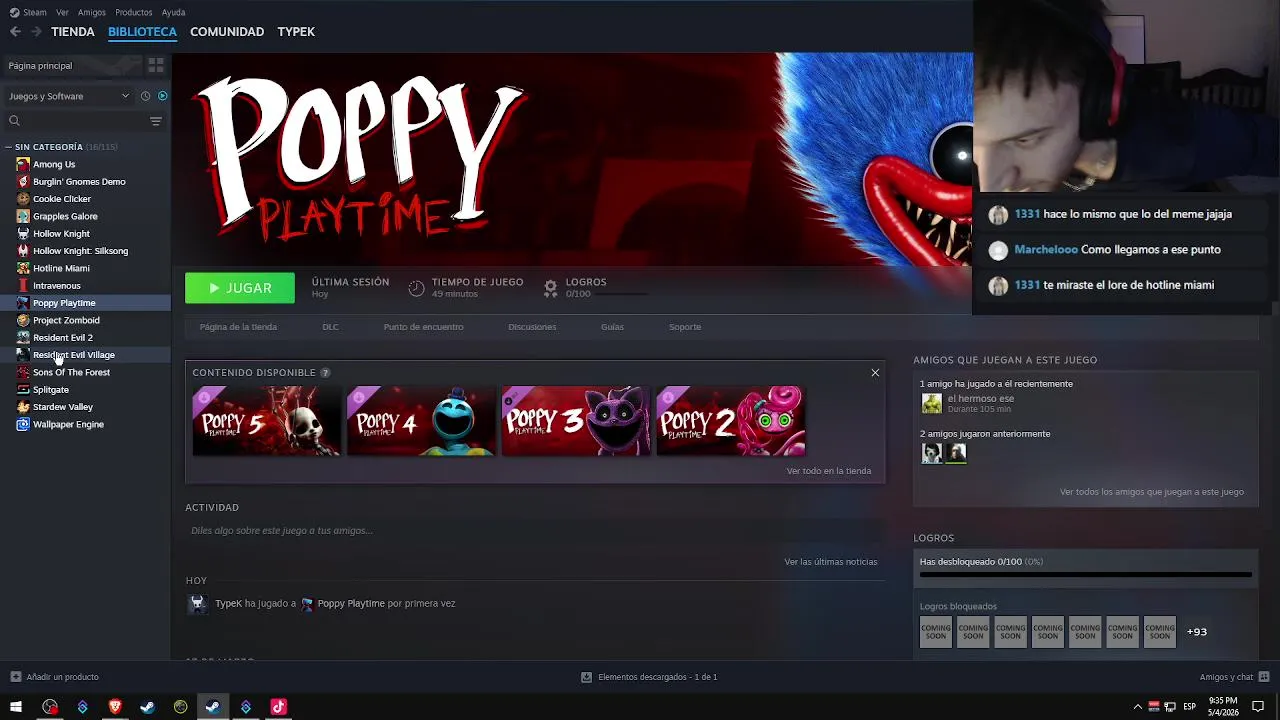Open Amigos y chat
Image resolution: width=1280 pixels, height=720 pixels.
coord(1234,677)
